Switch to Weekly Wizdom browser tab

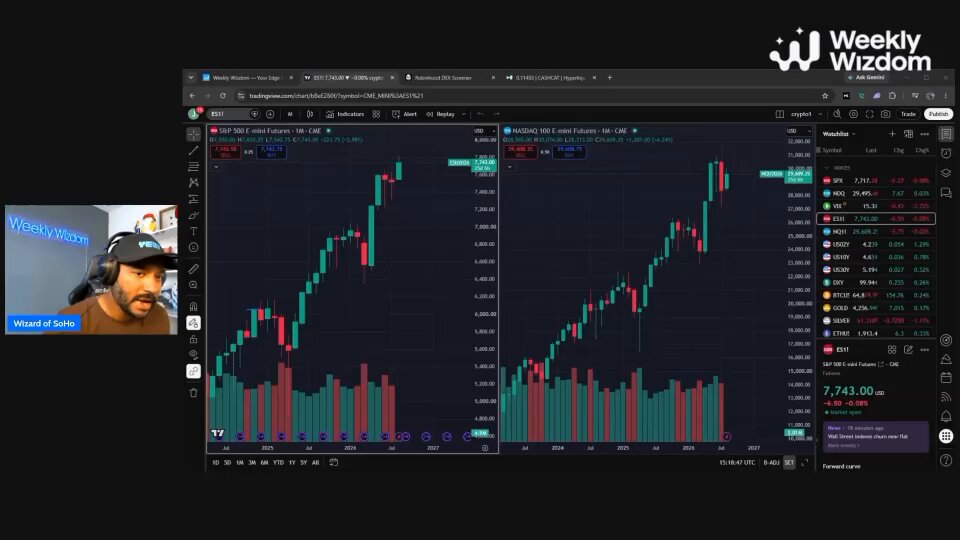pos(246,78)
